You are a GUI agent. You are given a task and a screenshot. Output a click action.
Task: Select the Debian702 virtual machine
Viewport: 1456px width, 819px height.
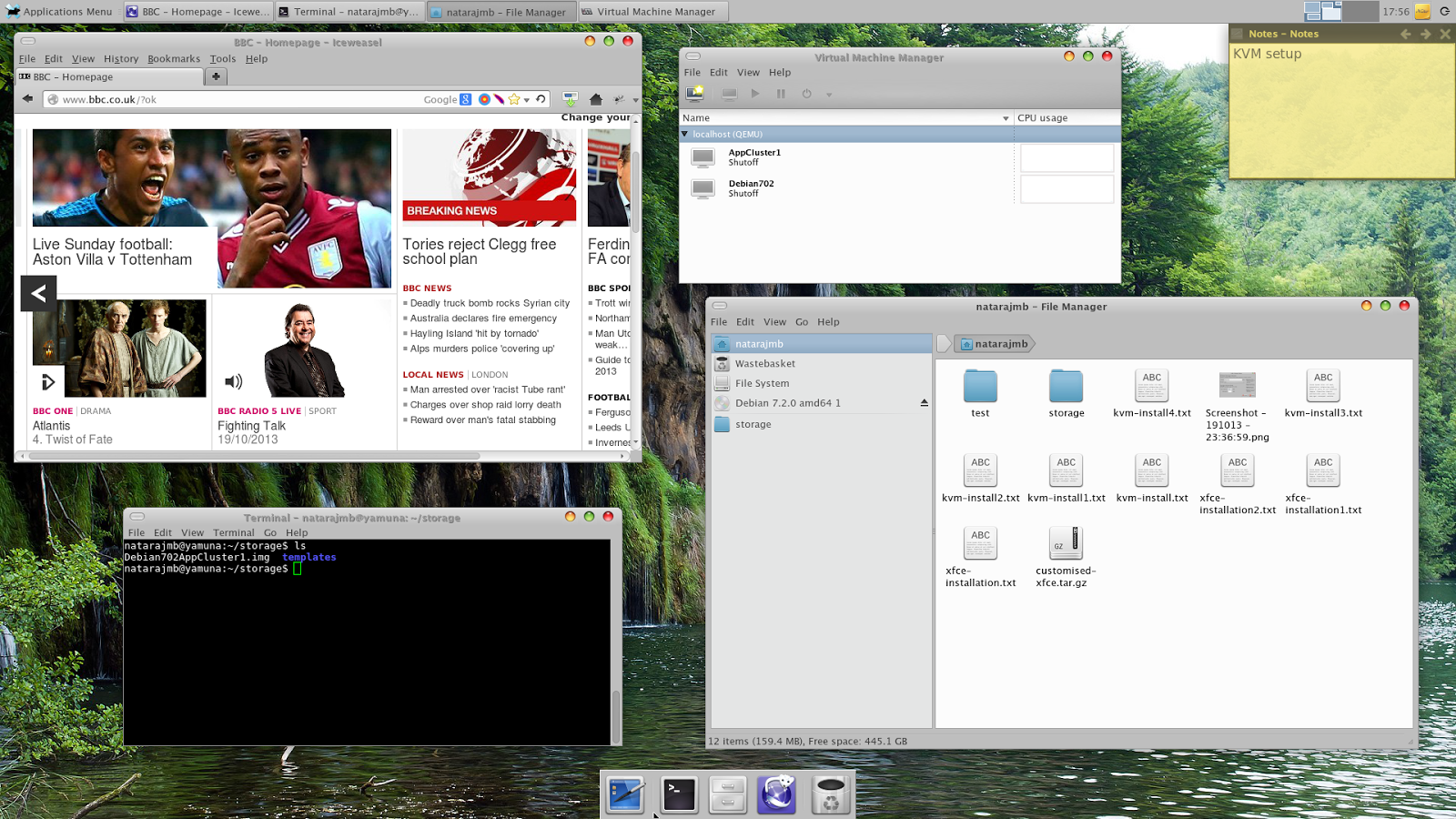(846, 188)
